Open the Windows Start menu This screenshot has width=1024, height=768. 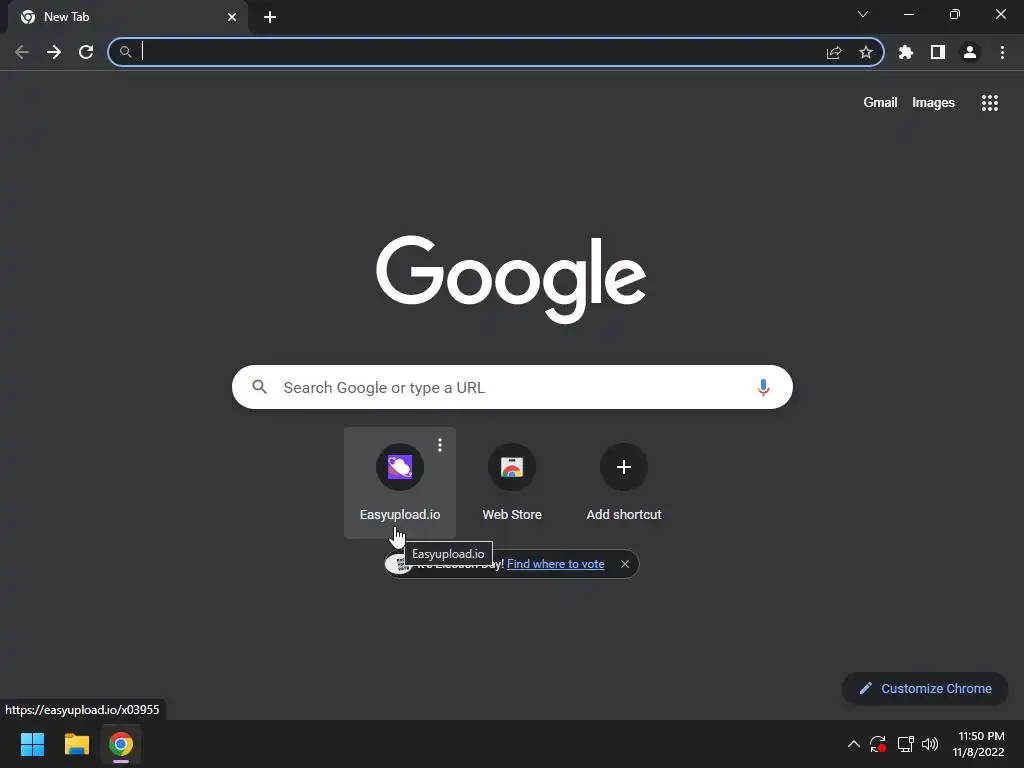(x=32, y=744)
